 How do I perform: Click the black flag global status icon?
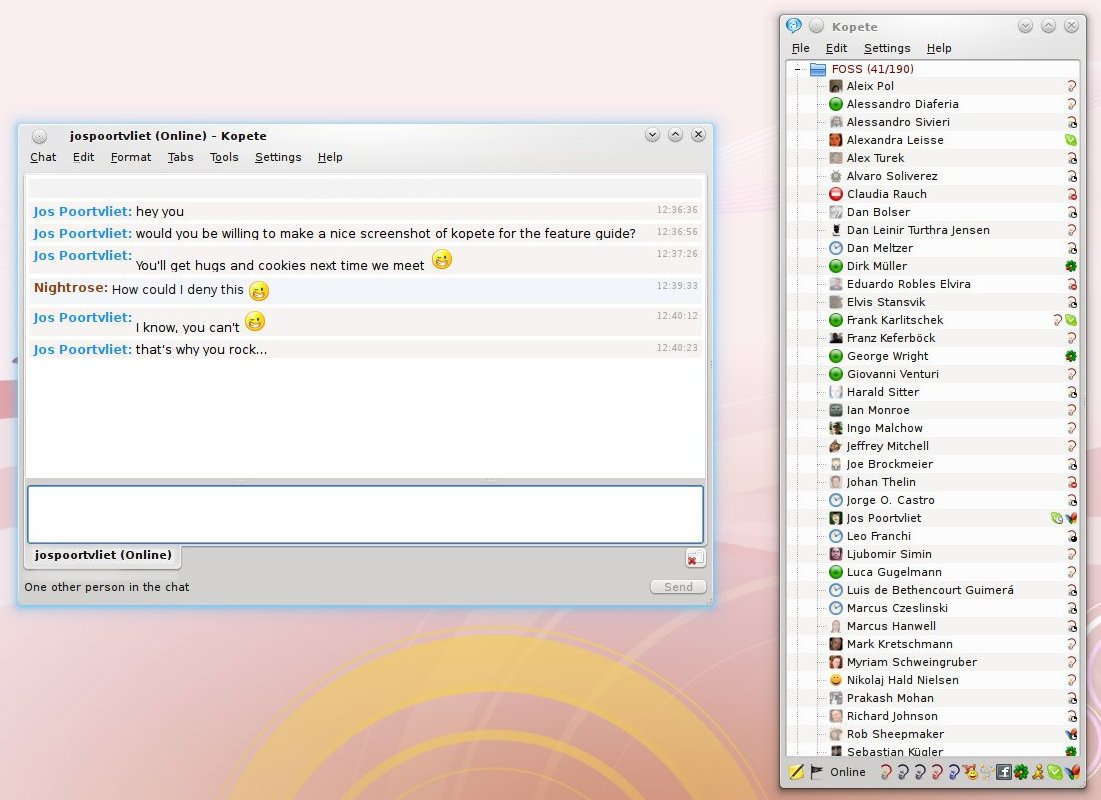(817, 772)
